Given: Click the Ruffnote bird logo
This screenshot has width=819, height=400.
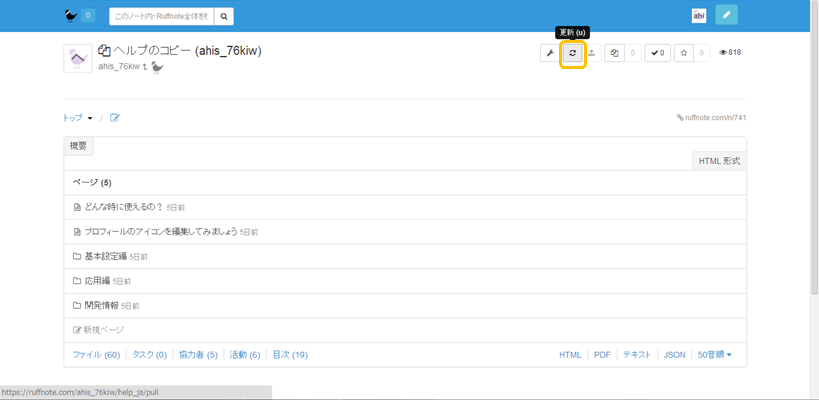Looking at the screenshot, I should pyautogui.click(x=70, y=16).
